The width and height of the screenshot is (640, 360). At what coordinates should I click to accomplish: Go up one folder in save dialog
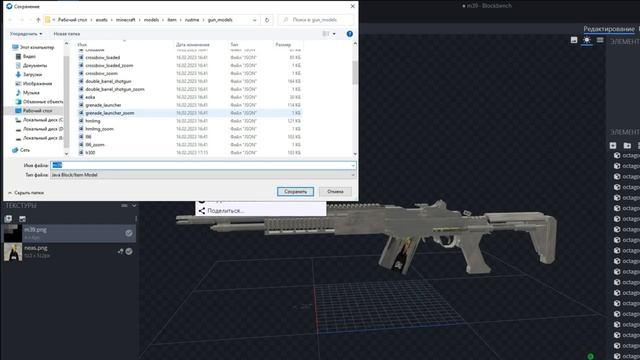(38, 20)
